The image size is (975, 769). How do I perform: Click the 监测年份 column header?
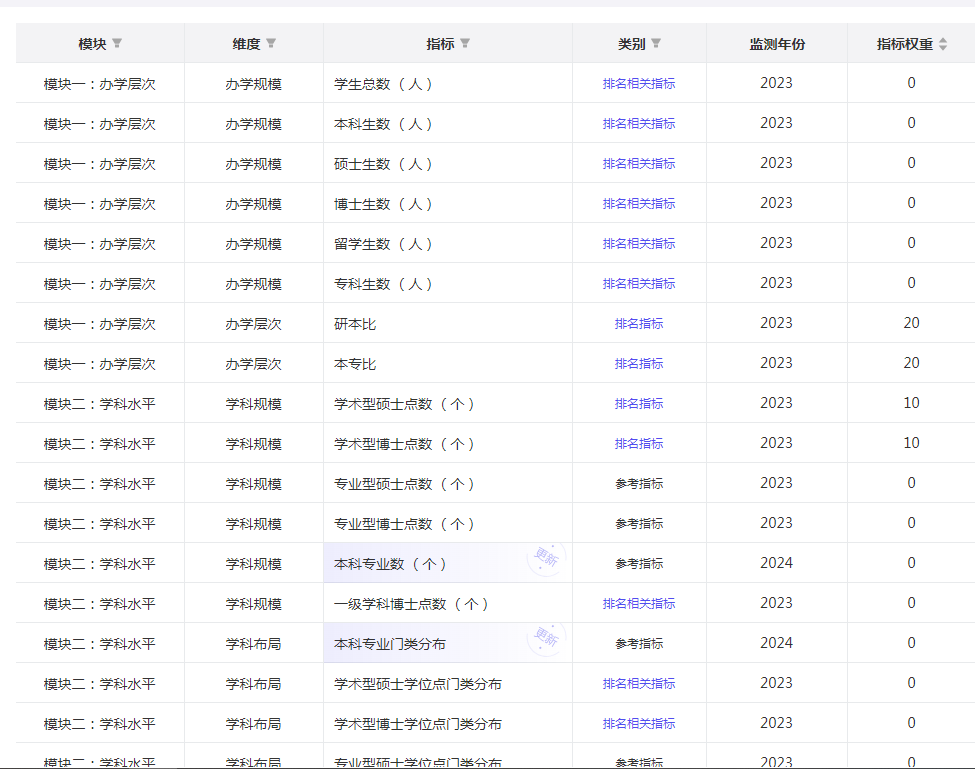pos(777,44)
